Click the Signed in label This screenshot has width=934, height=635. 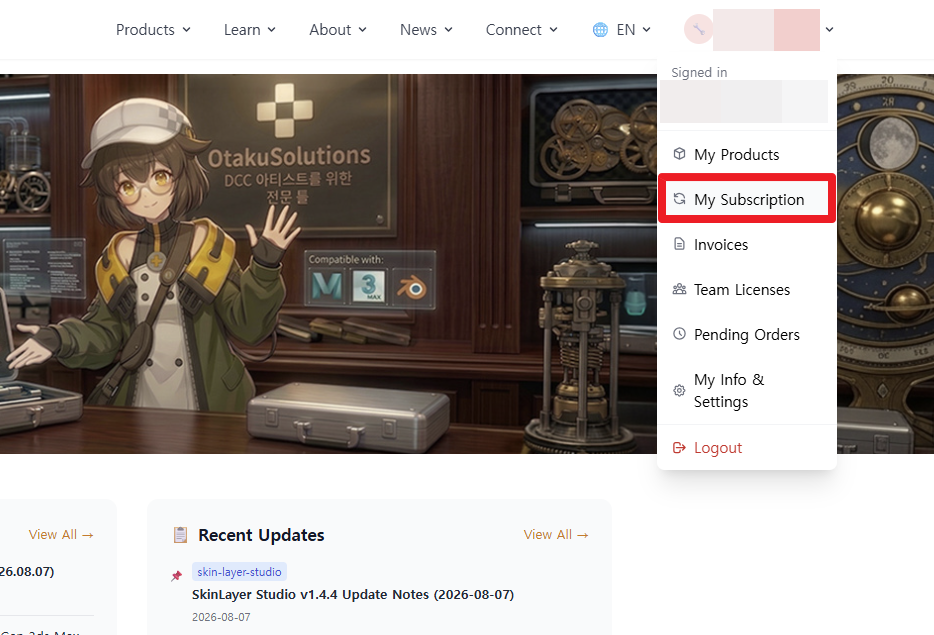[x=699, y=72]
